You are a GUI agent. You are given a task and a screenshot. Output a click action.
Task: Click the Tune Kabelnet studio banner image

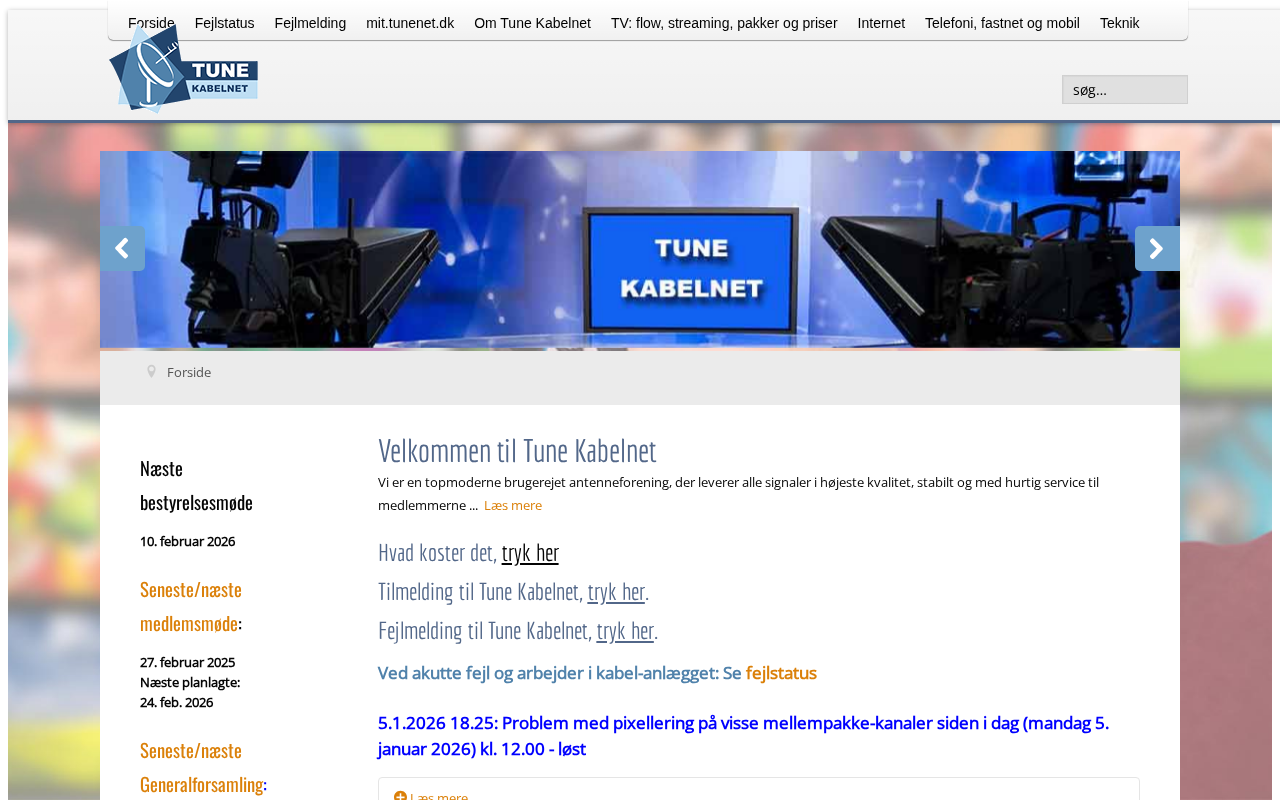point(640,249)
